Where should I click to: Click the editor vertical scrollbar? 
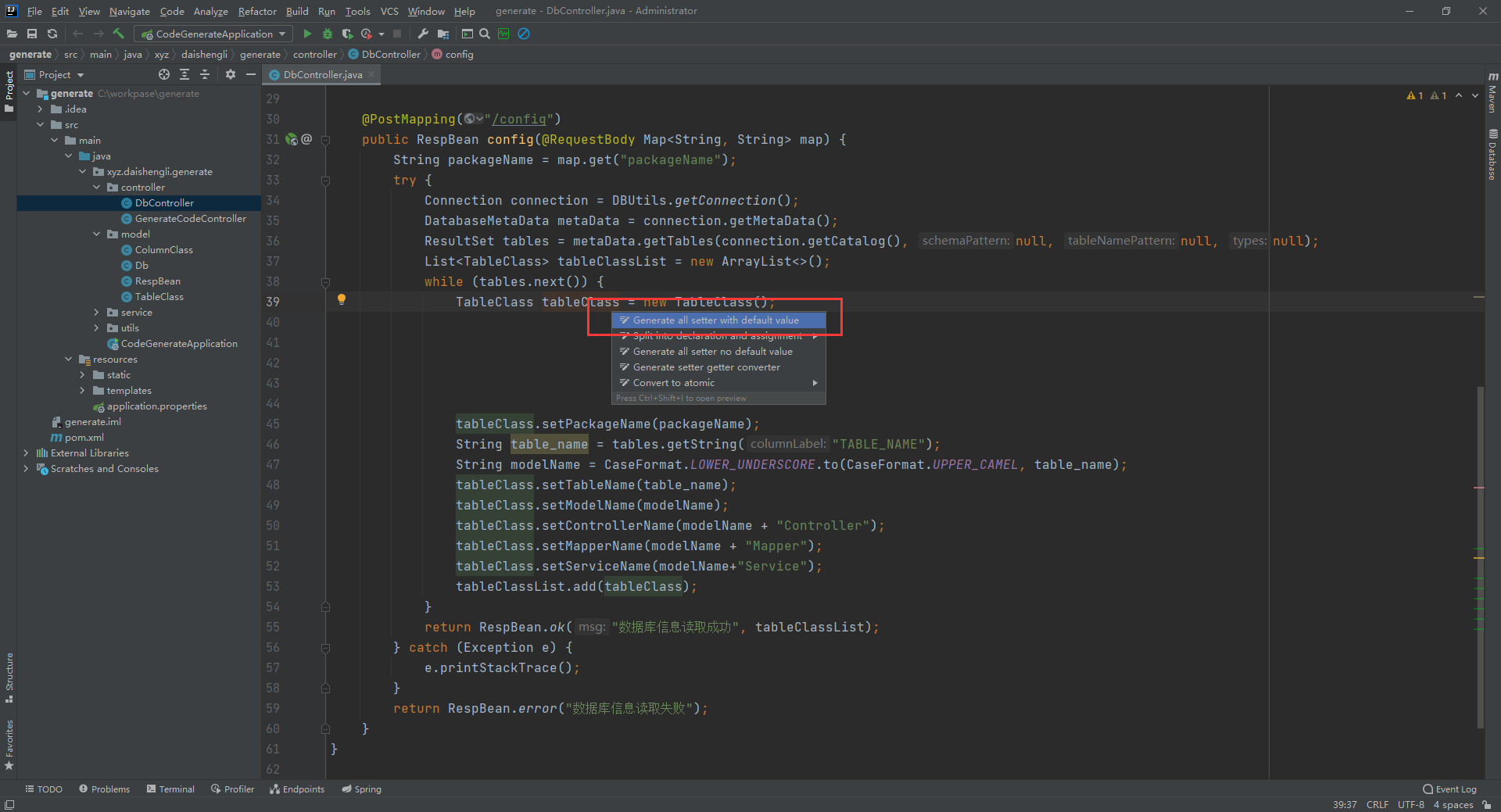tap(1481, 556)
